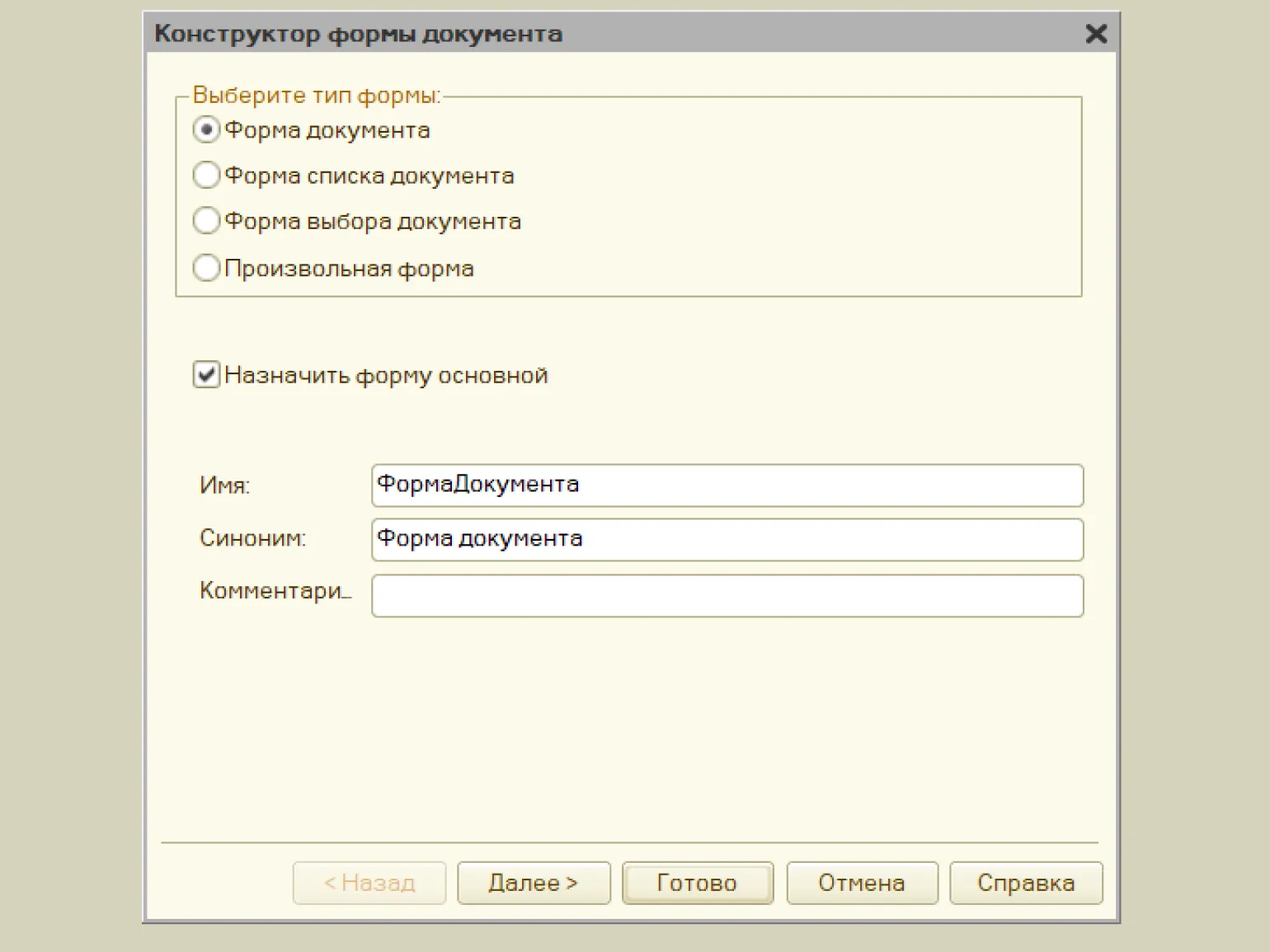
Task: Click the 'Синоним:' field label
Action: coord(252,539)
